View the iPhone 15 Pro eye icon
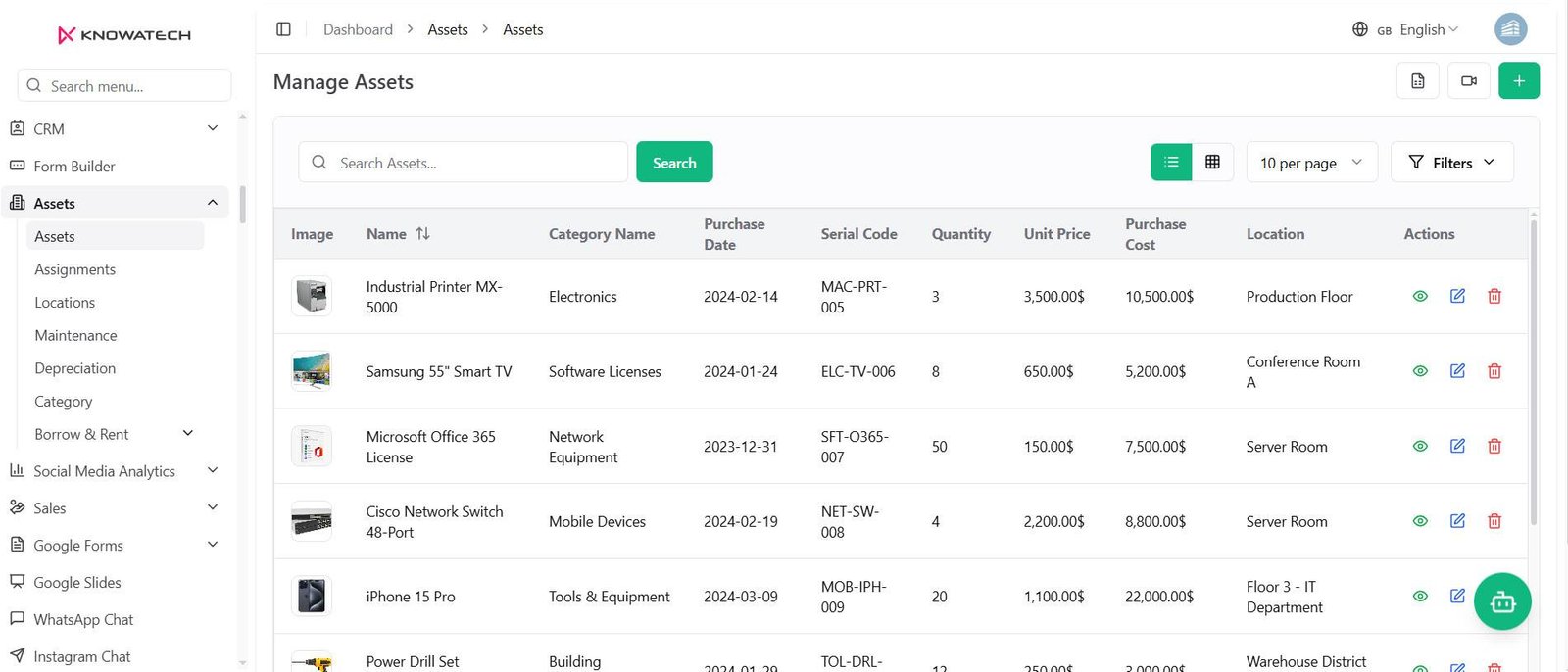The height and width of the screenshot is (672, 1568). [x=1420, y=596]
